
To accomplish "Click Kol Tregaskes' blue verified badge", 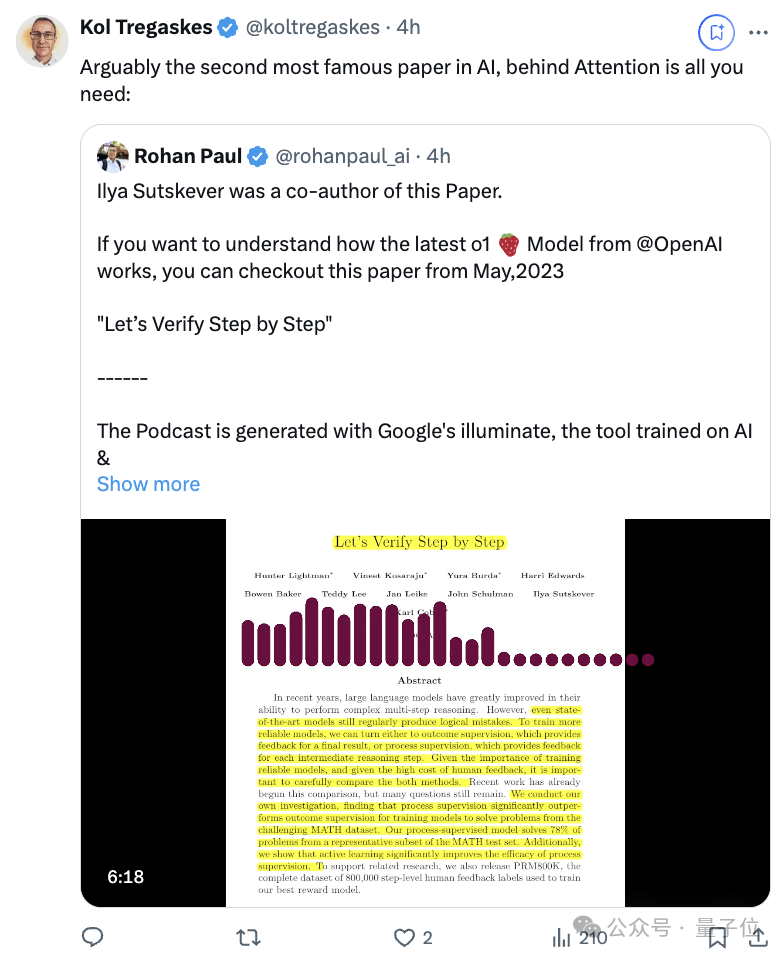I will (228, 27).
